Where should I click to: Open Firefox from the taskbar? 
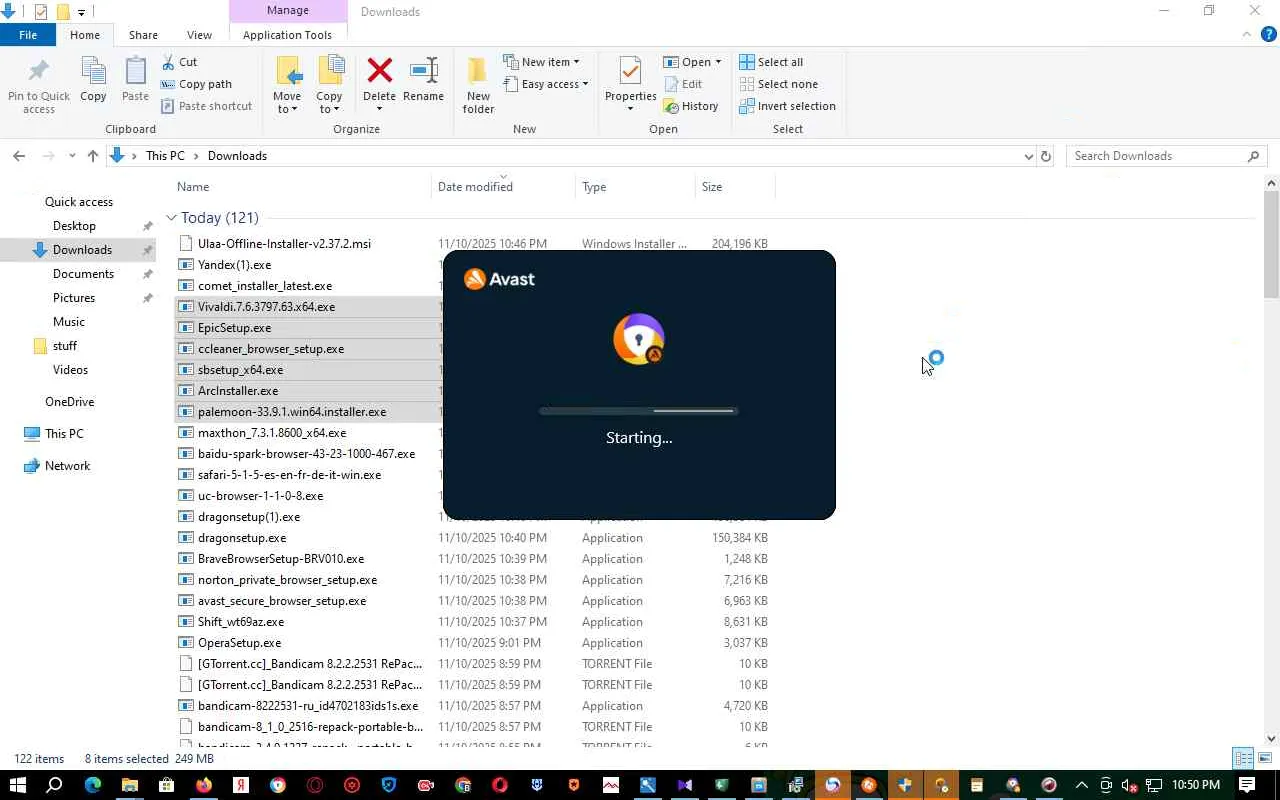tap(204, 785)
